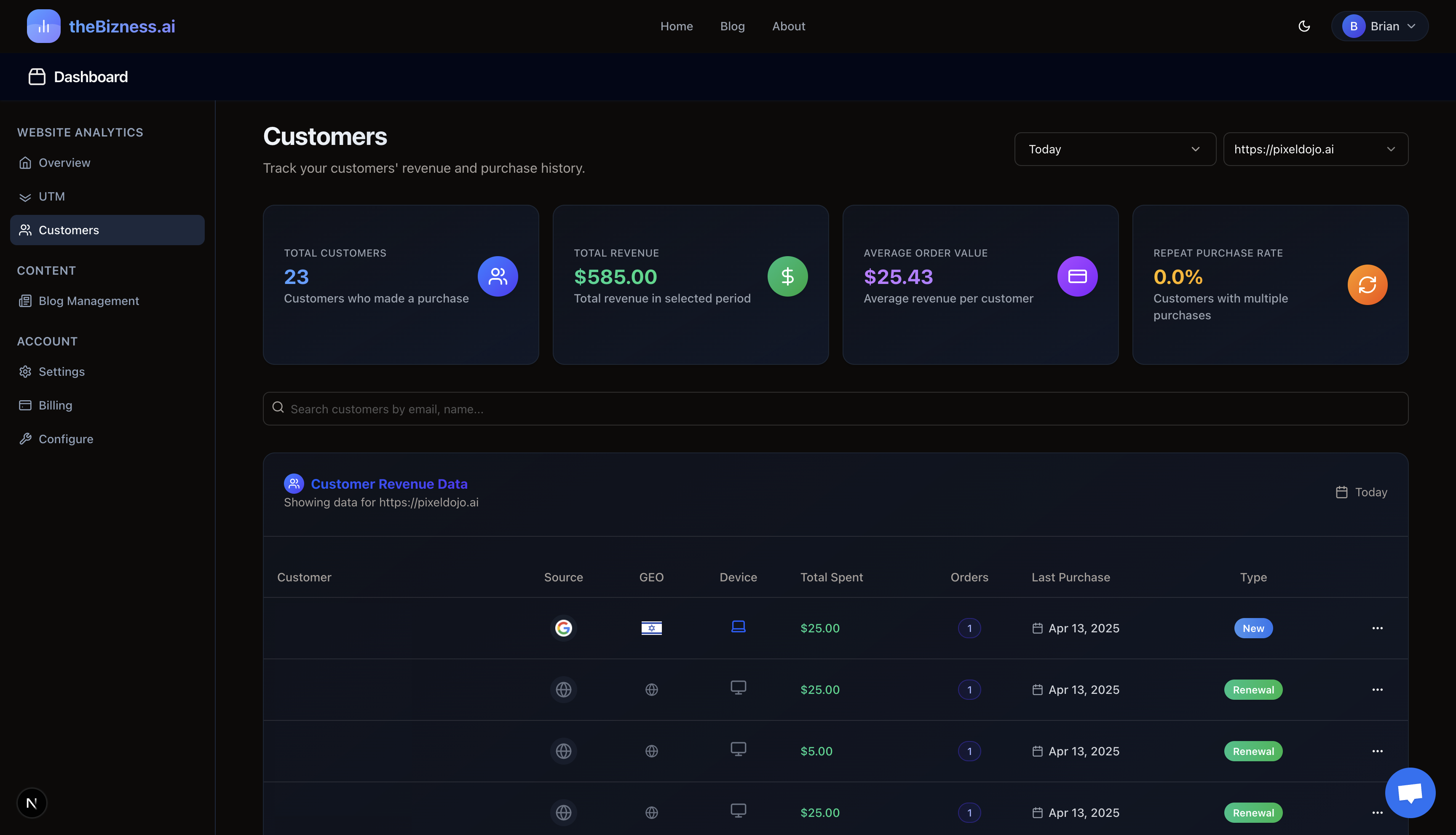Click the Next.js N badge icon

32,803
